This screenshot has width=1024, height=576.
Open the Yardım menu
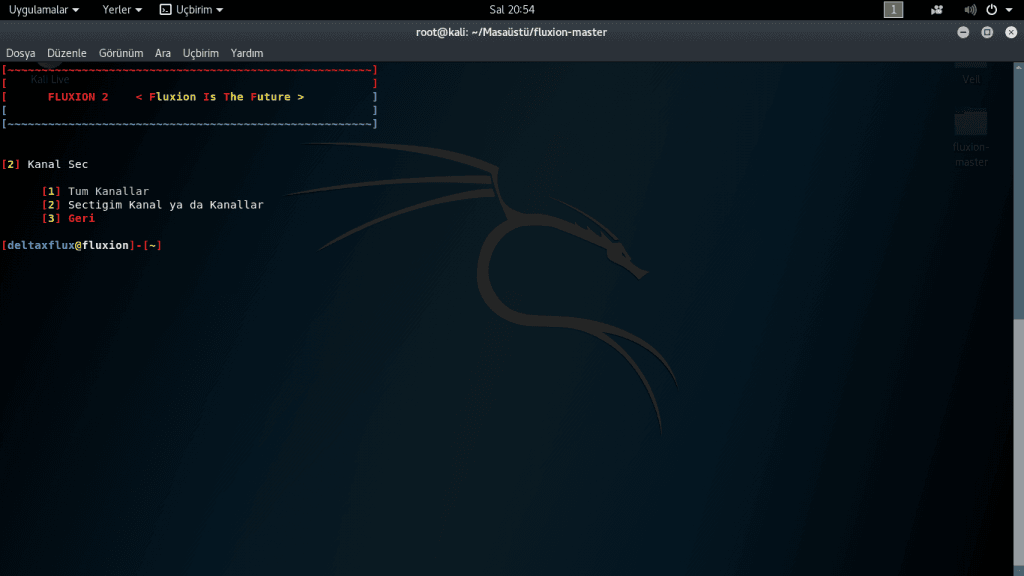(247, 53)
